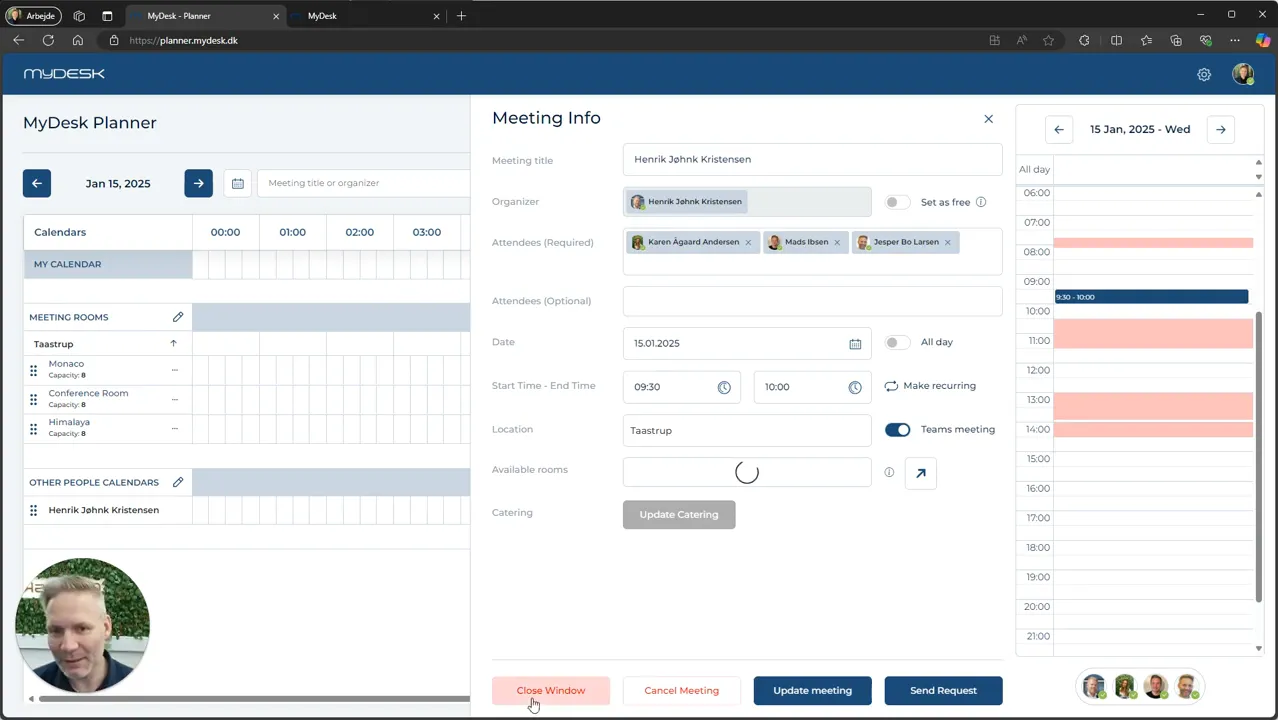Go to next day in side calendar

click(1220, 129)
